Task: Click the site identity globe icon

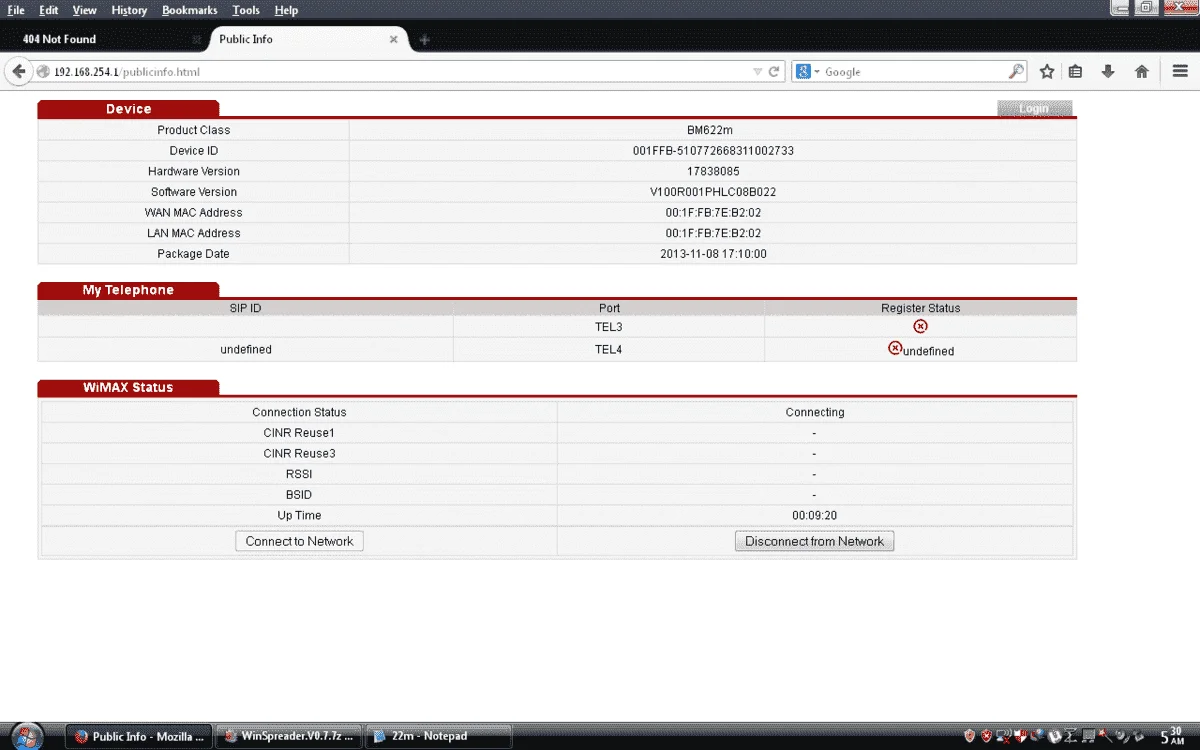Action: 43,72
